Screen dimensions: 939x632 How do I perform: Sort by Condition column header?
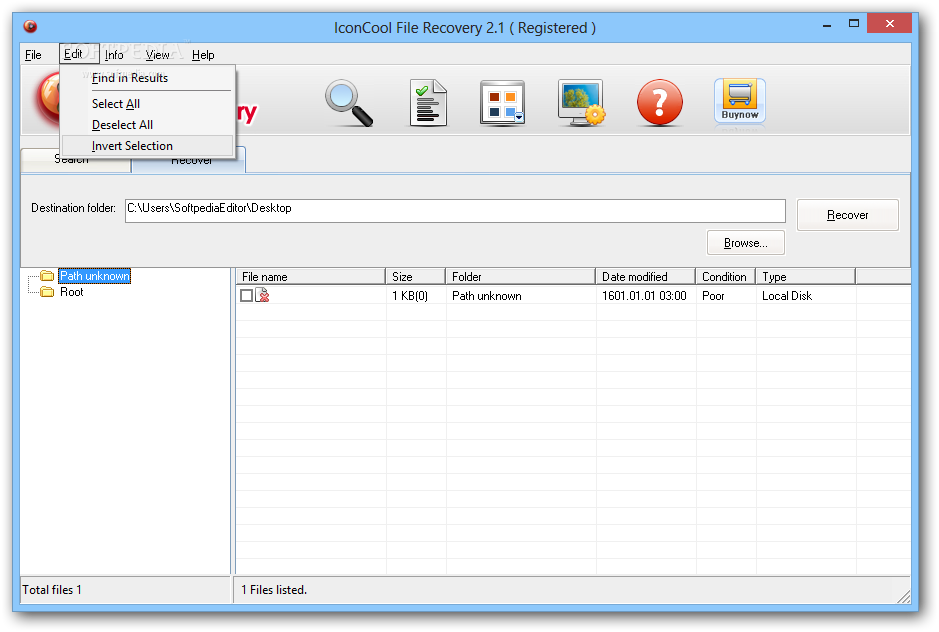click(x=726, y=277)
